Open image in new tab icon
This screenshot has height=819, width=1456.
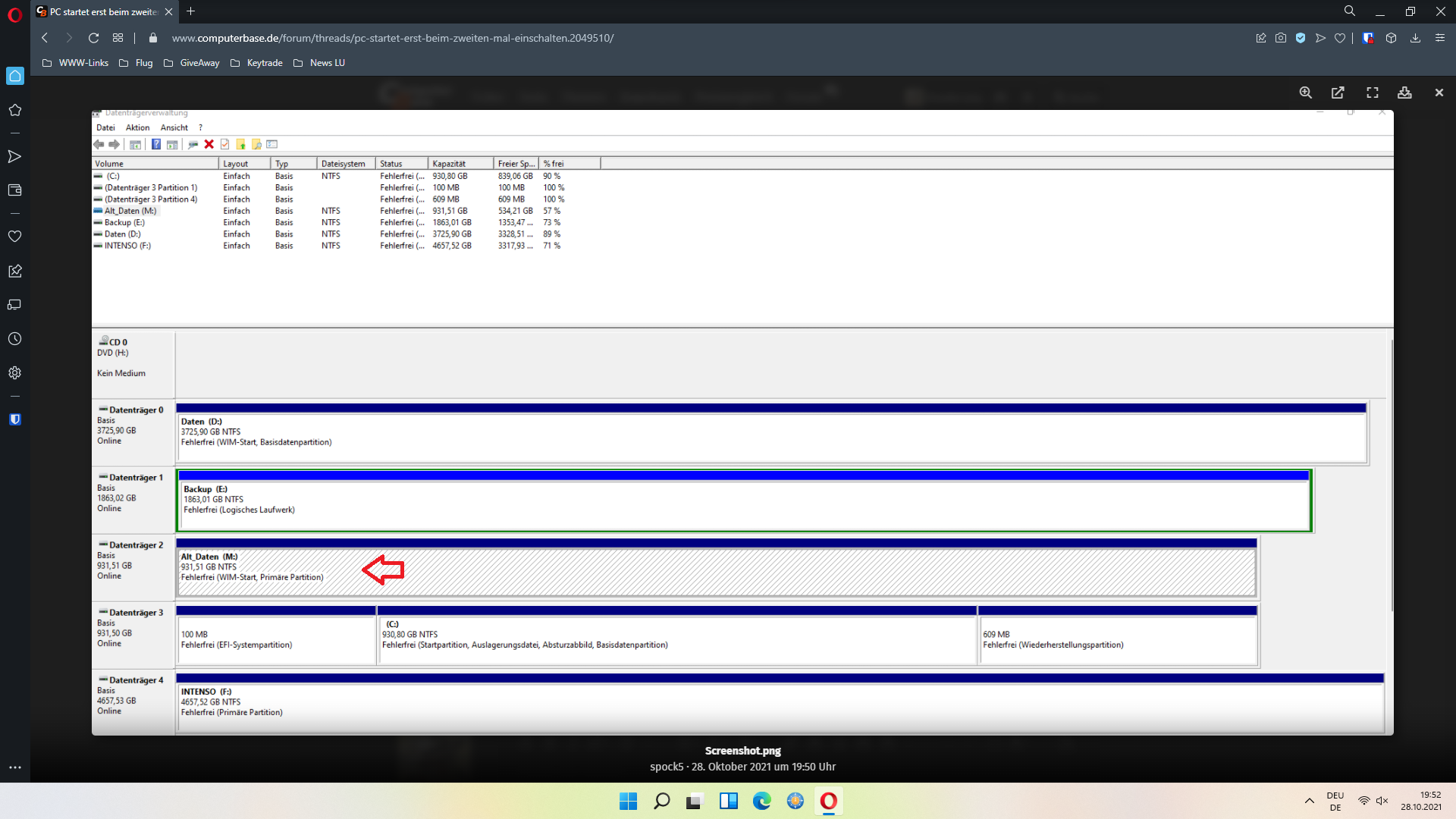point(1338,93)
